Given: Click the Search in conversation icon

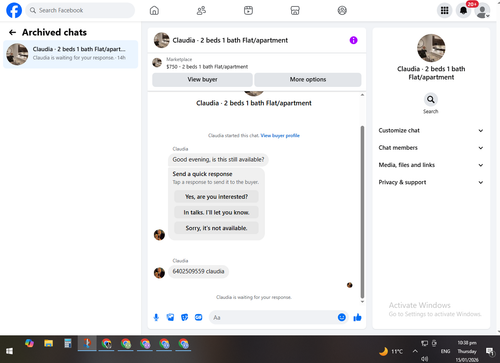Looking at the screenshot, I should coord(431,99).
